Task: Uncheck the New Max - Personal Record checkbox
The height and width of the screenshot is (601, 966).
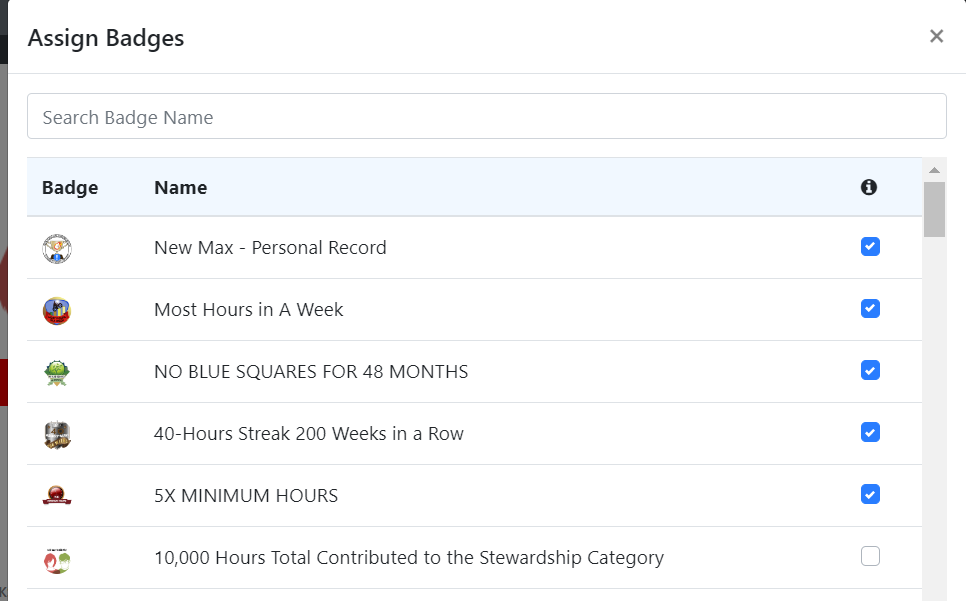Action: (870, 246)
